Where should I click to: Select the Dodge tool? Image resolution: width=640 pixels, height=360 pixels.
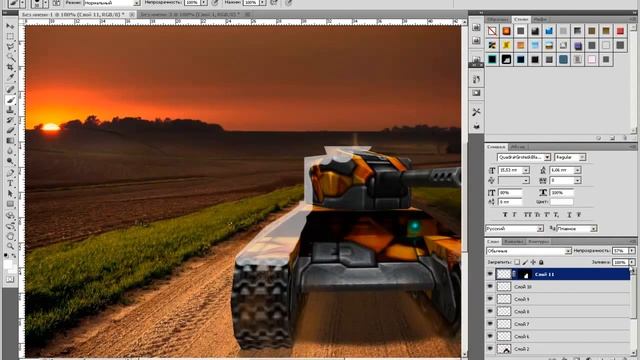point(10,161)
